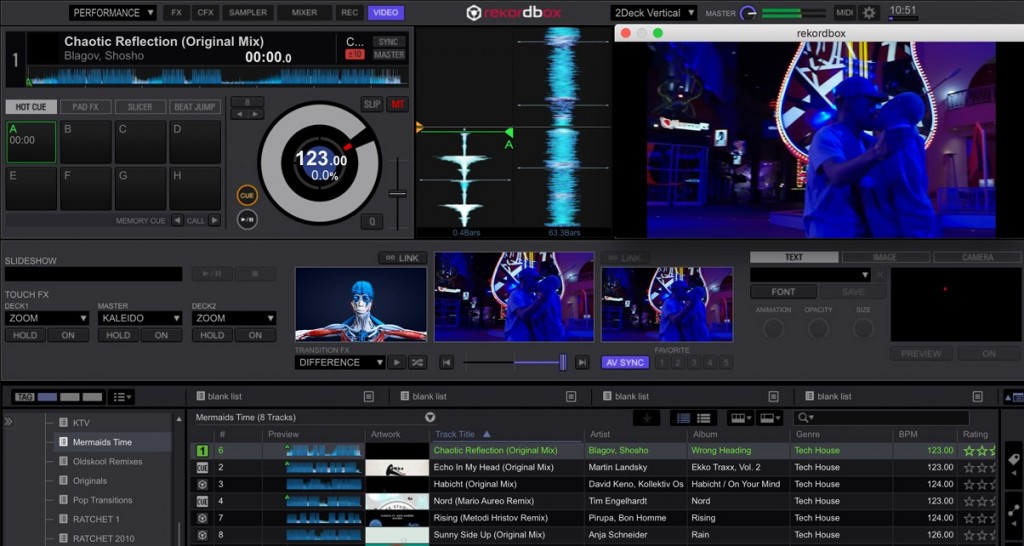Click the MASTER touch FX ON button
Viewport: 1024px width, 546px height.
[161, 335]
